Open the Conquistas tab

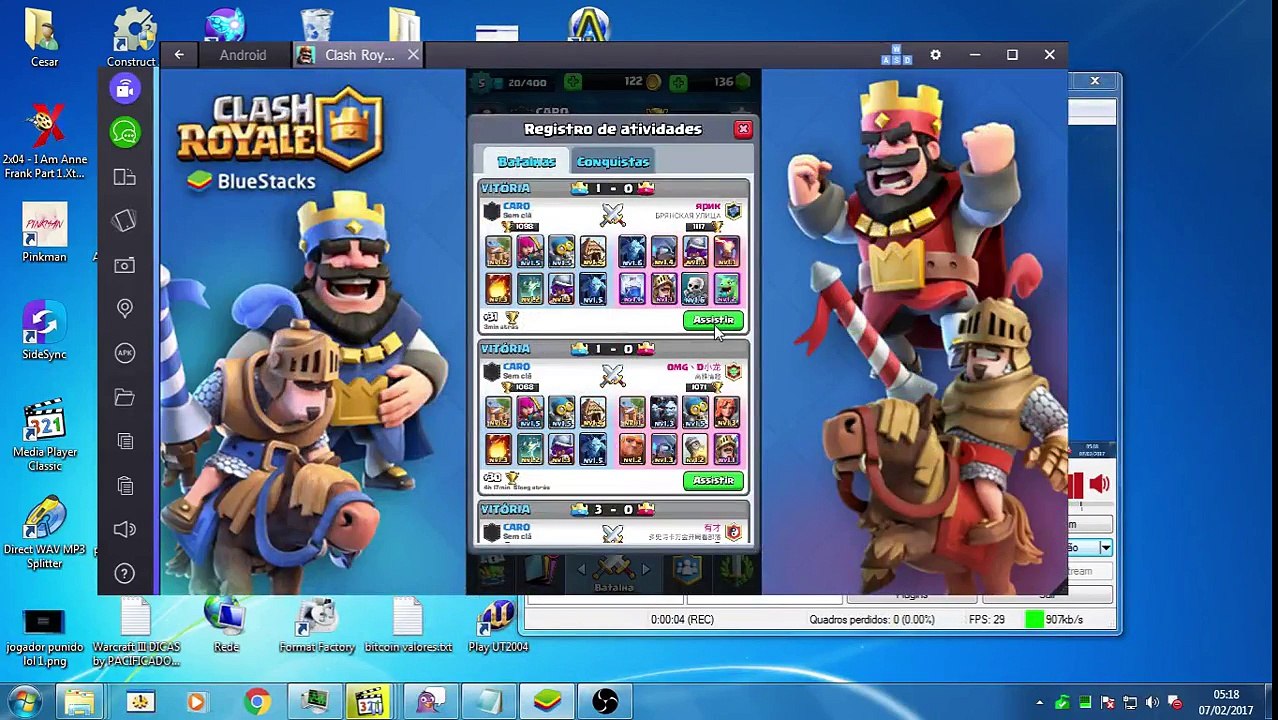[613, 161]
